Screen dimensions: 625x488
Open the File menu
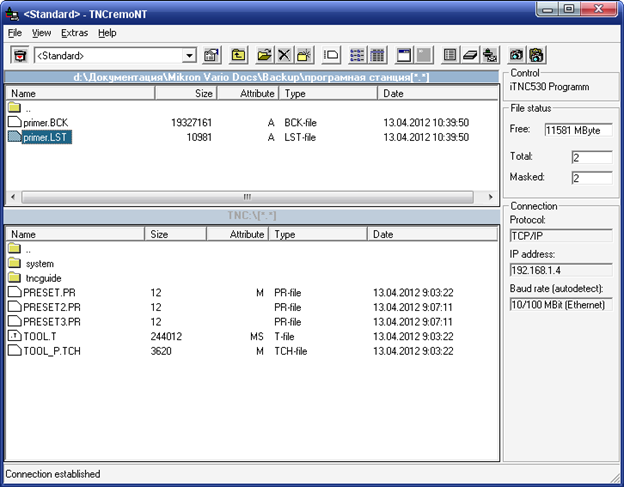tap(15, 33)
